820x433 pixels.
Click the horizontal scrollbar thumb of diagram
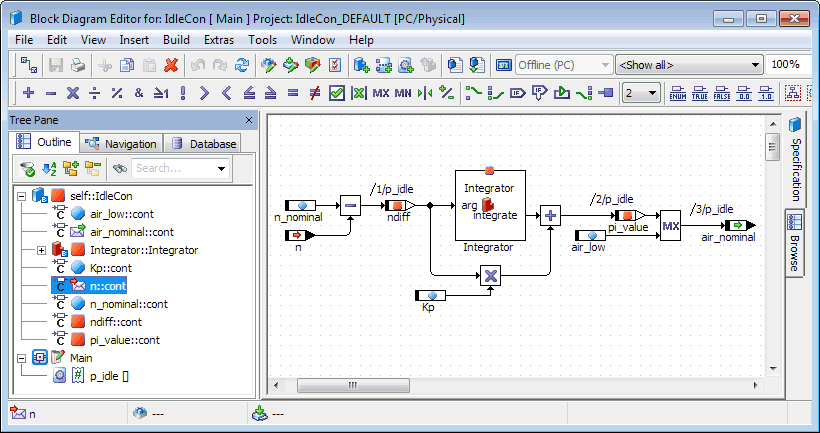(354, 385)
